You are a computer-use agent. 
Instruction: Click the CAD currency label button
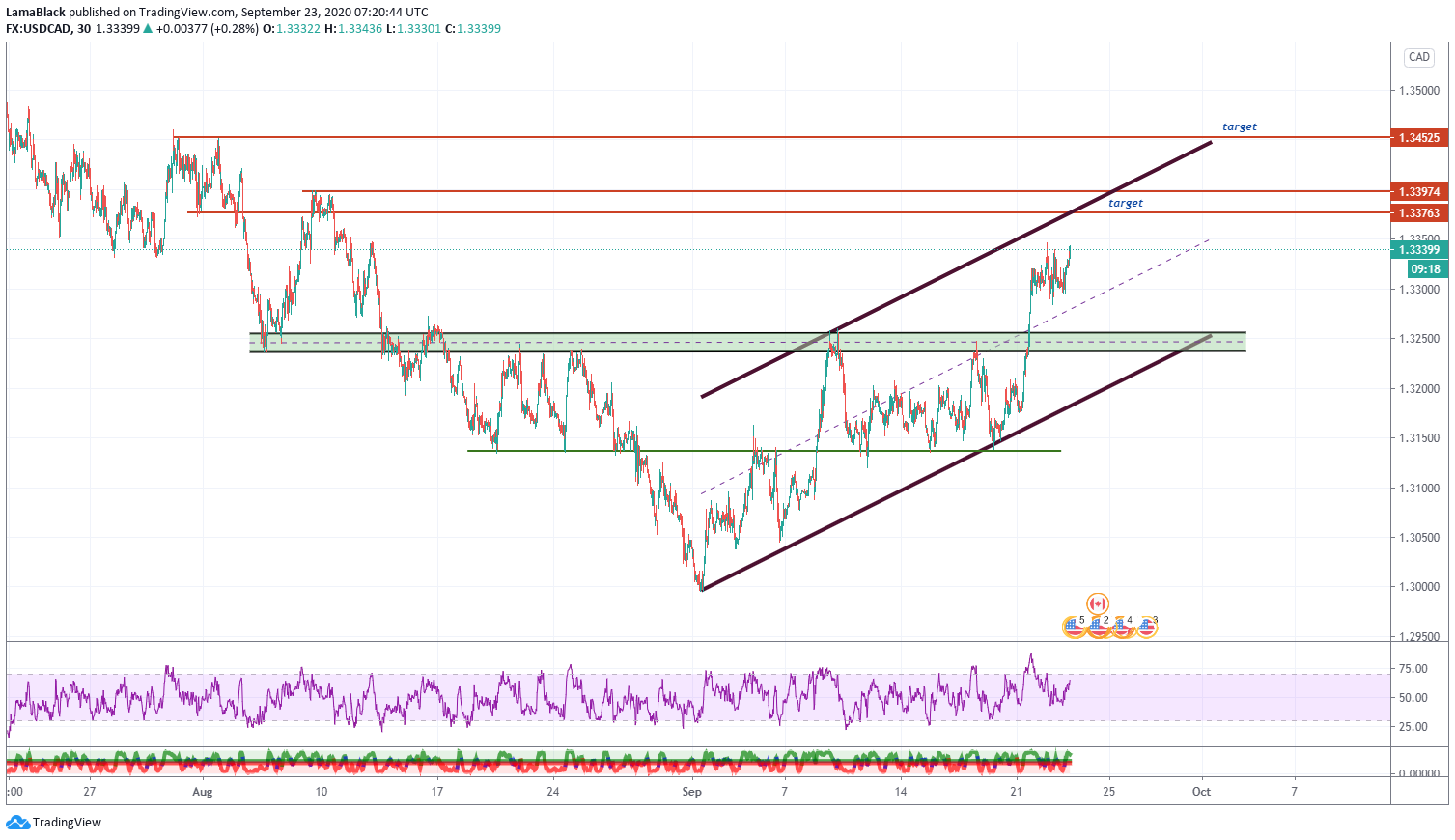tap(1418, 57)
